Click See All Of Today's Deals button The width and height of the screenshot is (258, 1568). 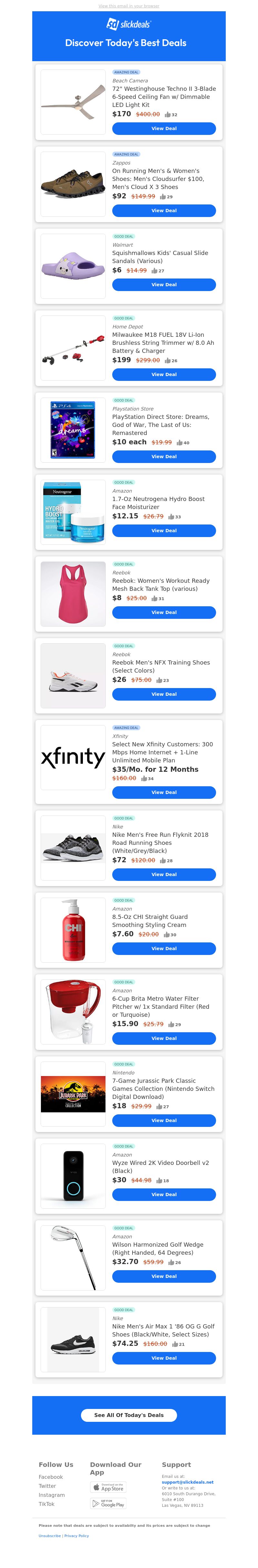coord(129,1415)
